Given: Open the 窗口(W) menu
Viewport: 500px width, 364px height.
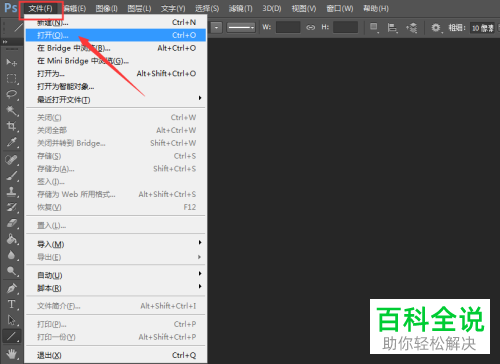Looking at the screenshot, I should click(x=340, y=9).
